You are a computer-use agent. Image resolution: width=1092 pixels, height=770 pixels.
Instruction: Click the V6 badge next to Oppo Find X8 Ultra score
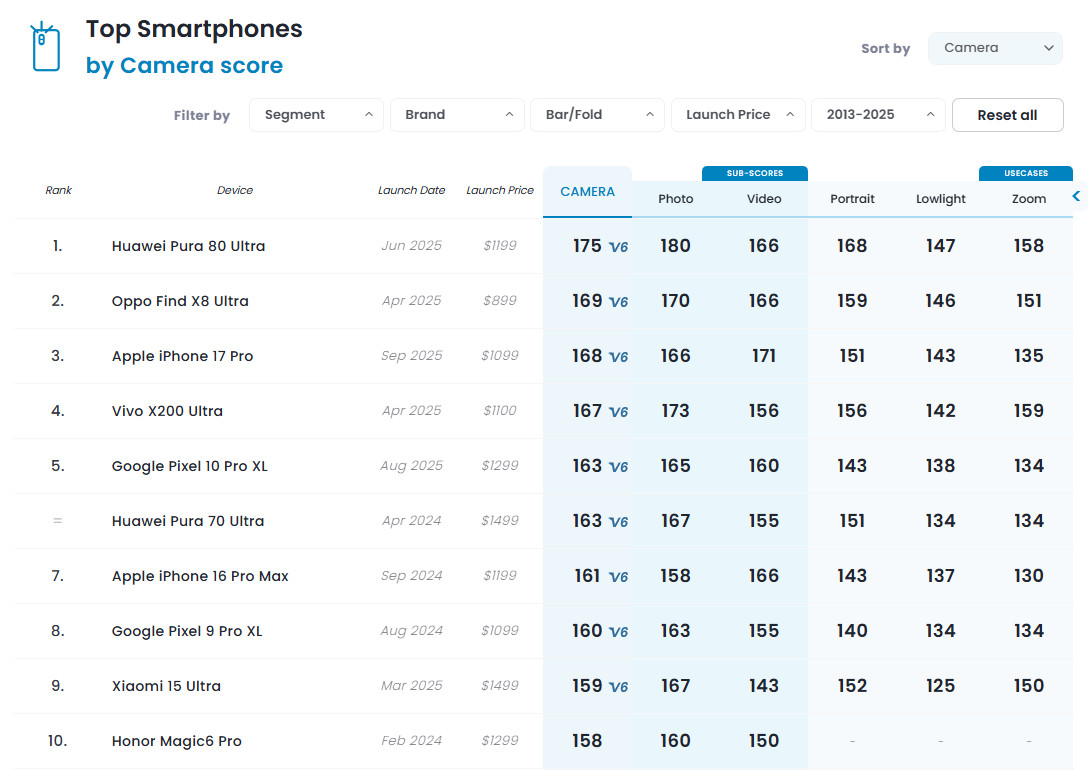[x=618, y=302]
